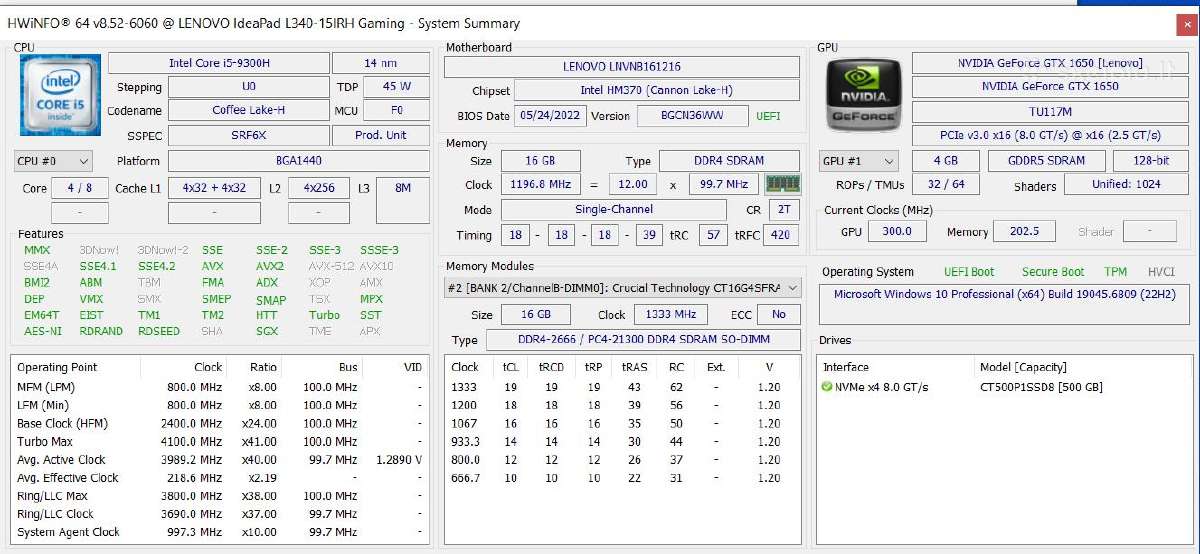This screenshot has width=1200, height=554.
Task: Click the CR value 2T
Action: point(784,210)
